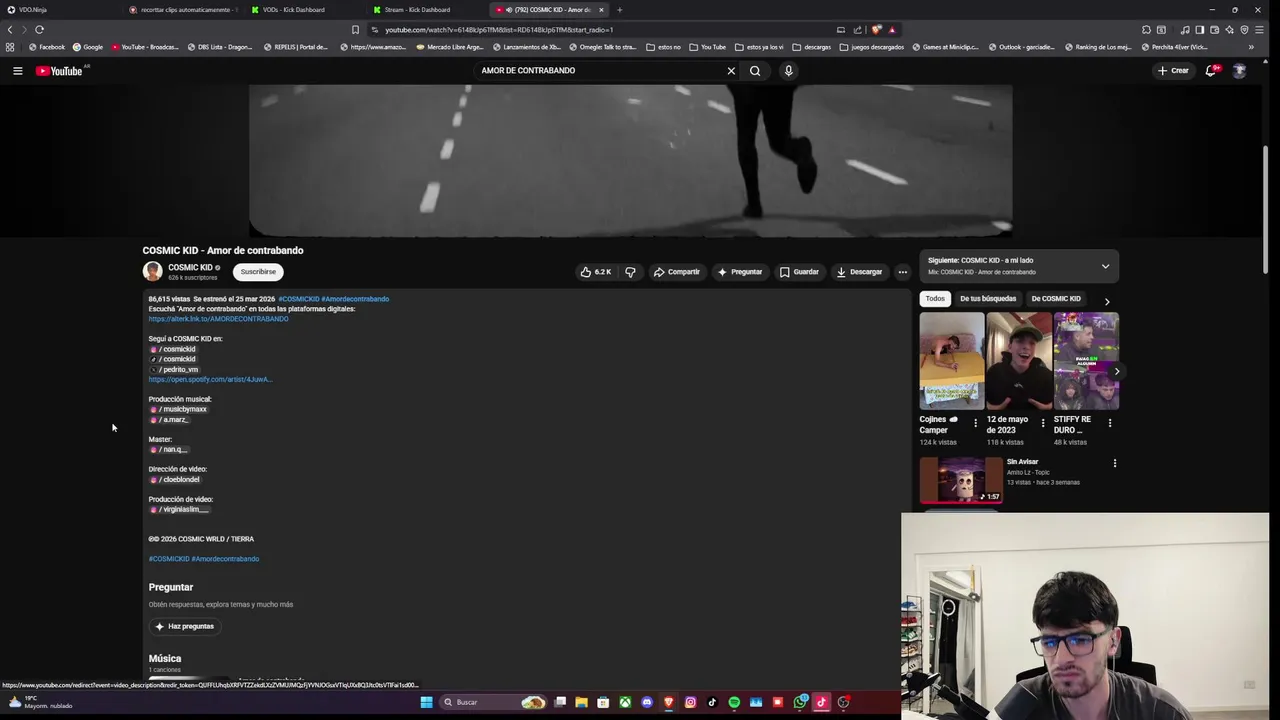Open the Brave Shields lion icon
Screen dimensions: 1280x720
(877, 30)
